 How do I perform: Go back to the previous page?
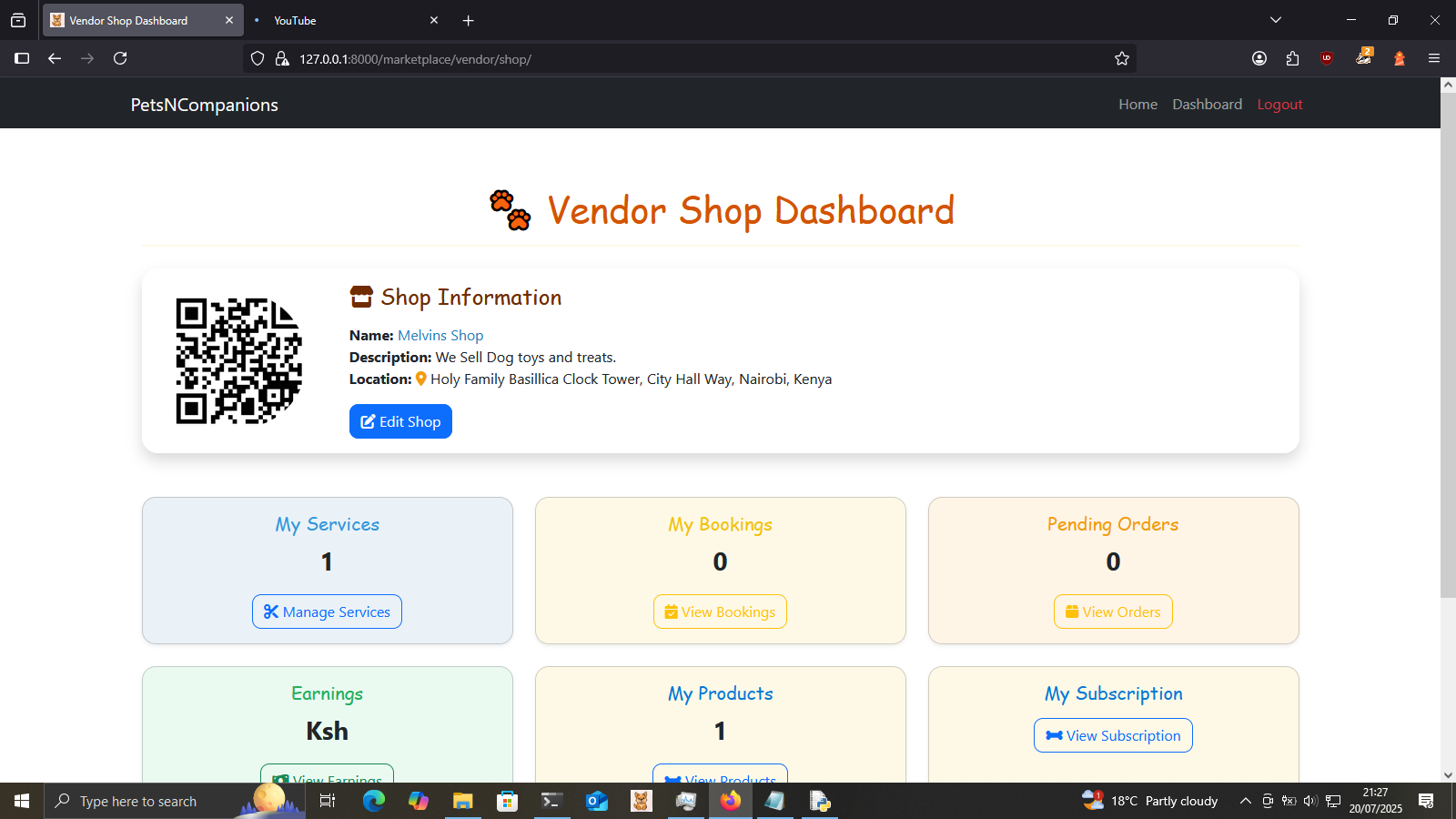tap(55, 58)
